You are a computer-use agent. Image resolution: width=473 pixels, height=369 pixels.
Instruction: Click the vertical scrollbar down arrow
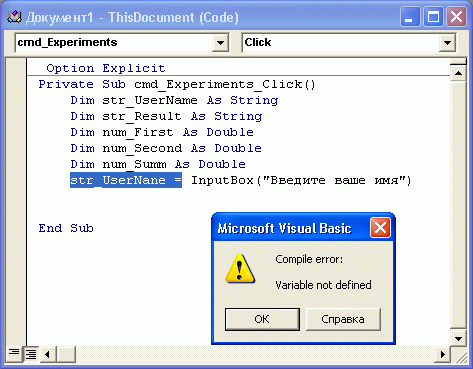[x=459, y=339]
